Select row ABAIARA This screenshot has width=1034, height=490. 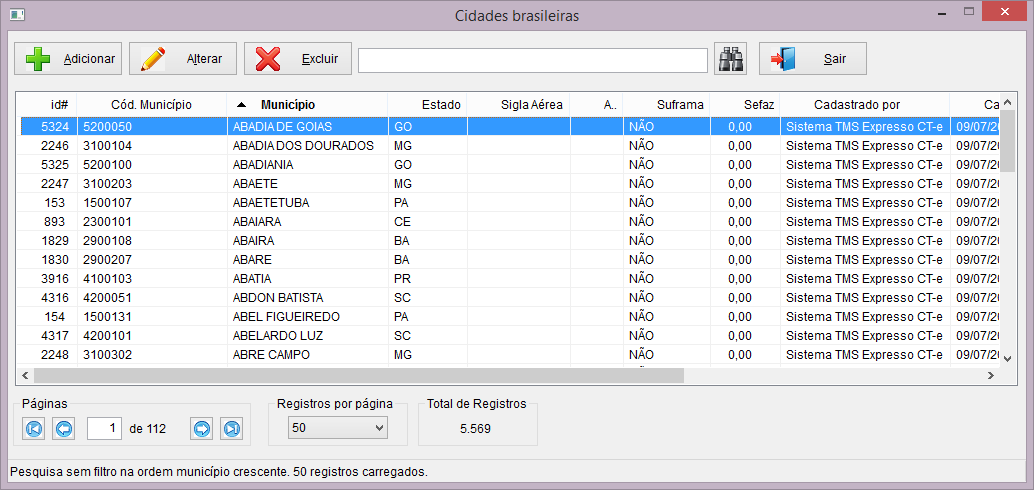coord(510,222)
